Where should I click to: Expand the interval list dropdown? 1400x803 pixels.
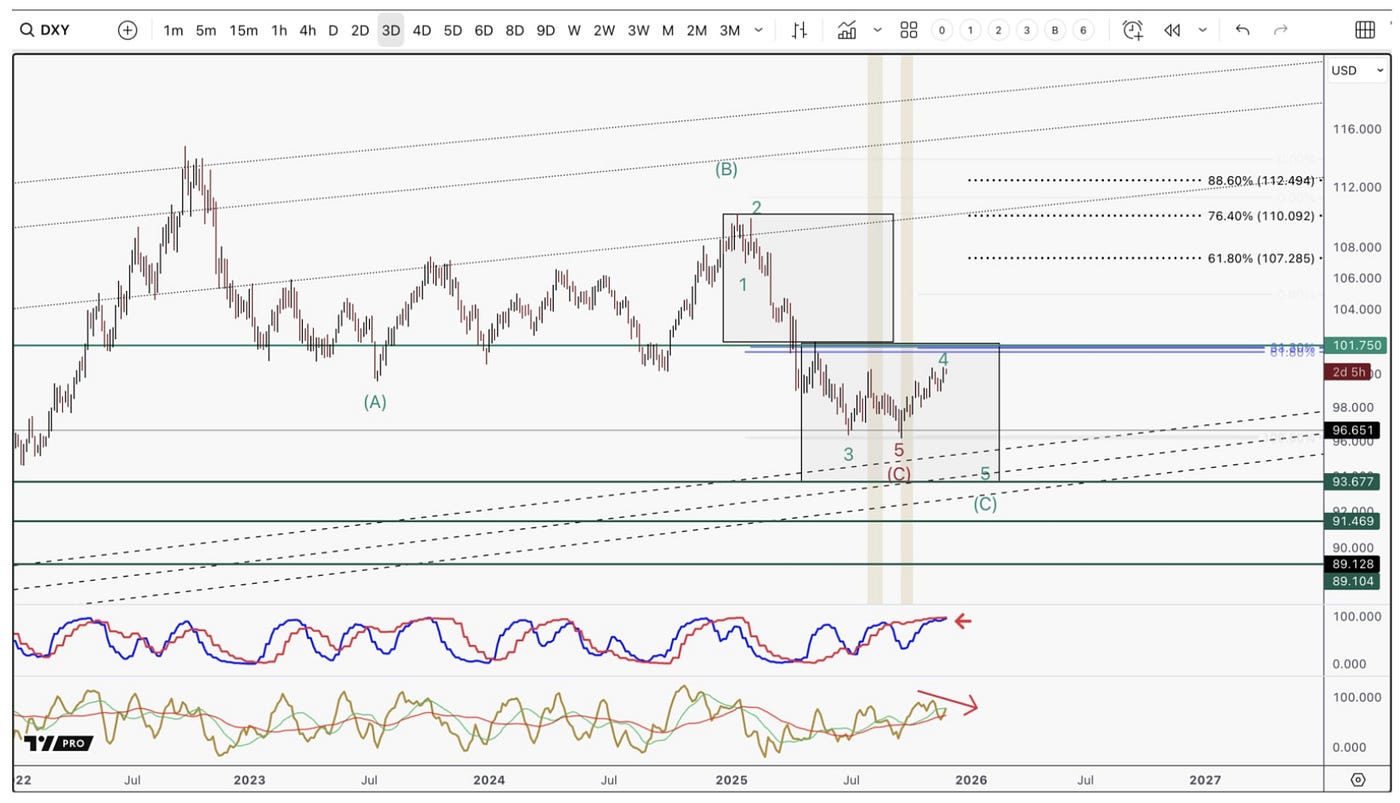(759, 30)
